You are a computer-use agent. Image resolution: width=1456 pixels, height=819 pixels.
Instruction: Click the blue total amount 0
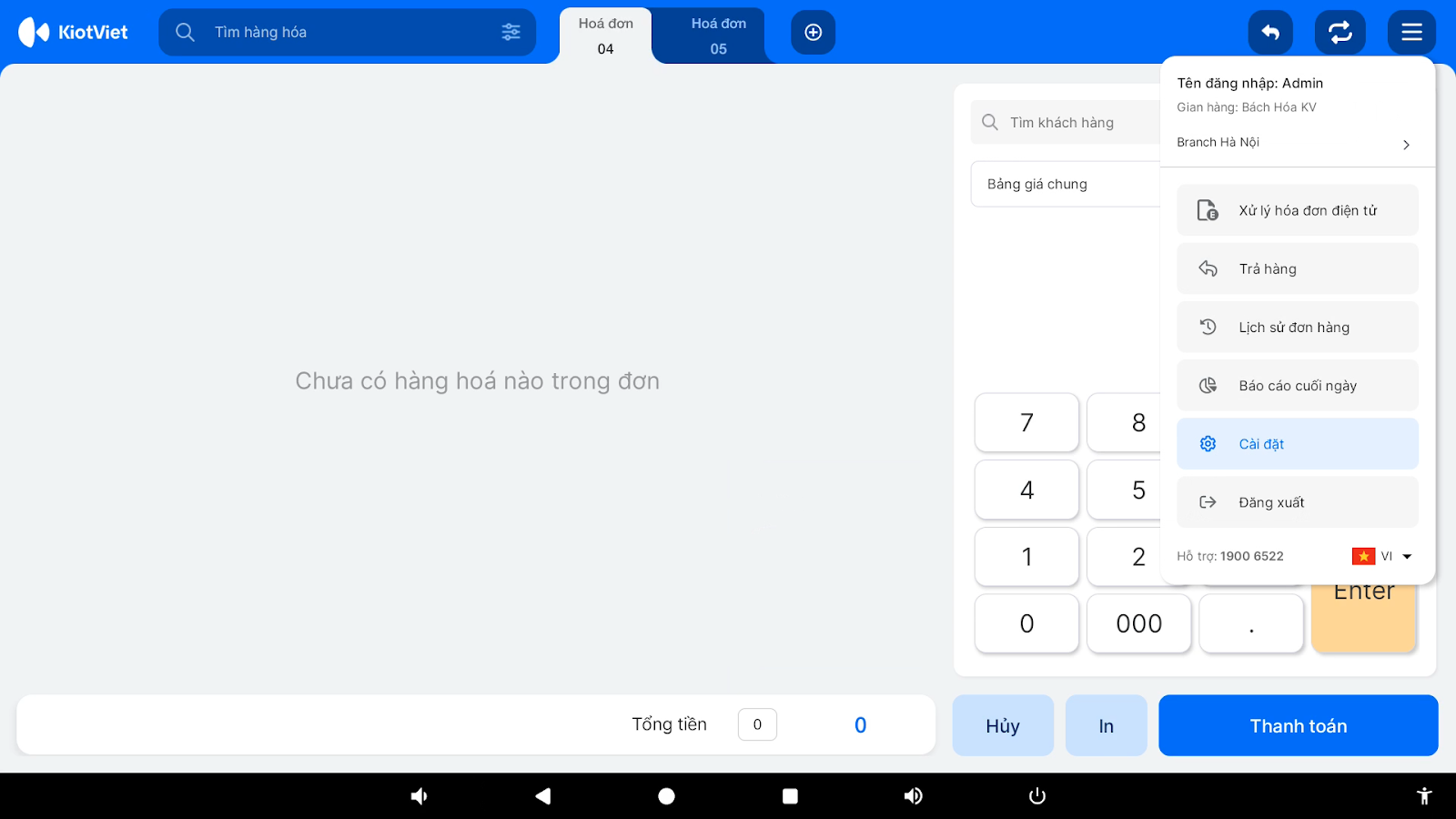[860, 725]
